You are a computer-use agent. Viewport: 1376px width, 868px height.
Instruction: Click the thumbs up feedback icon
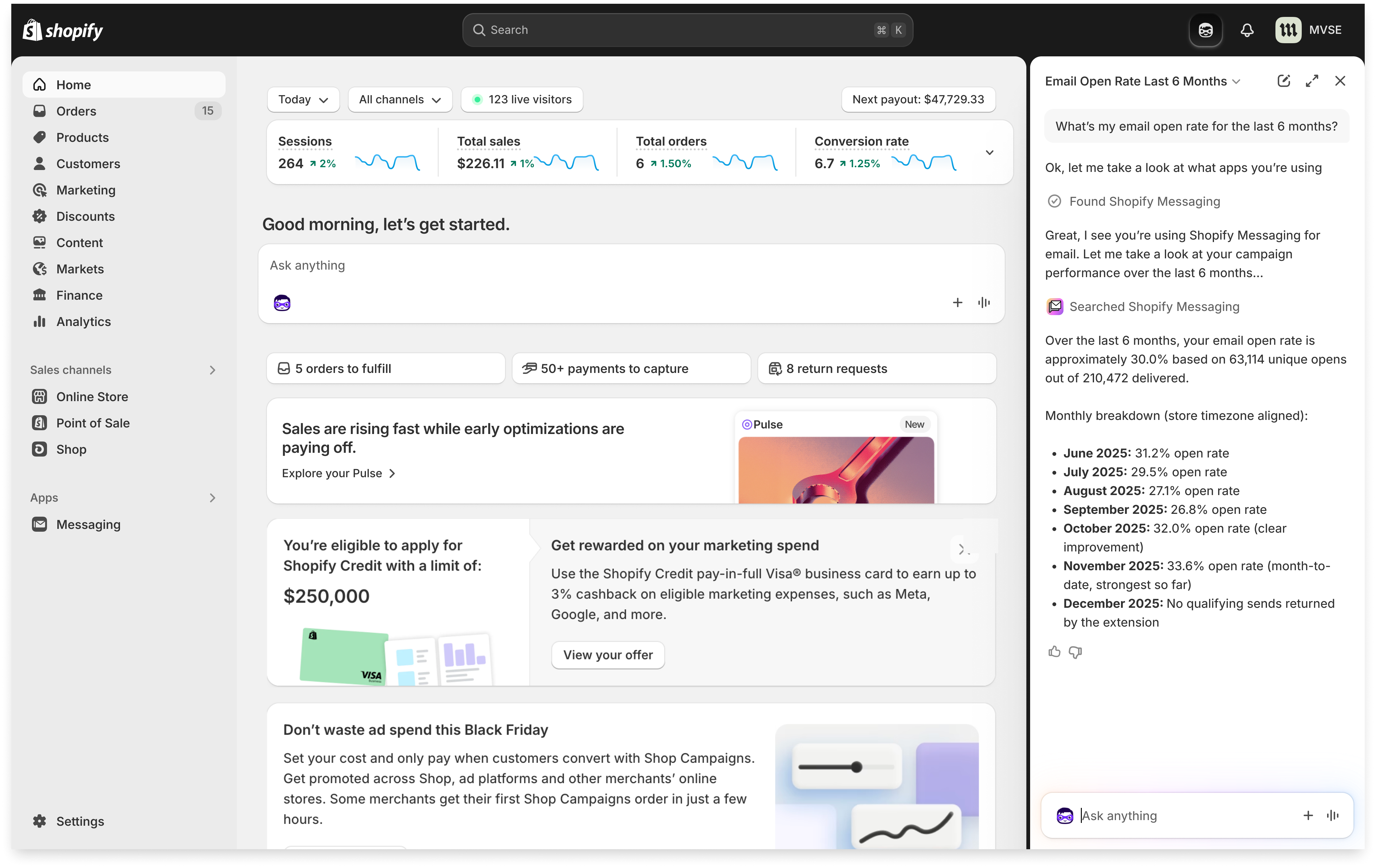[x=1054, y=652]
